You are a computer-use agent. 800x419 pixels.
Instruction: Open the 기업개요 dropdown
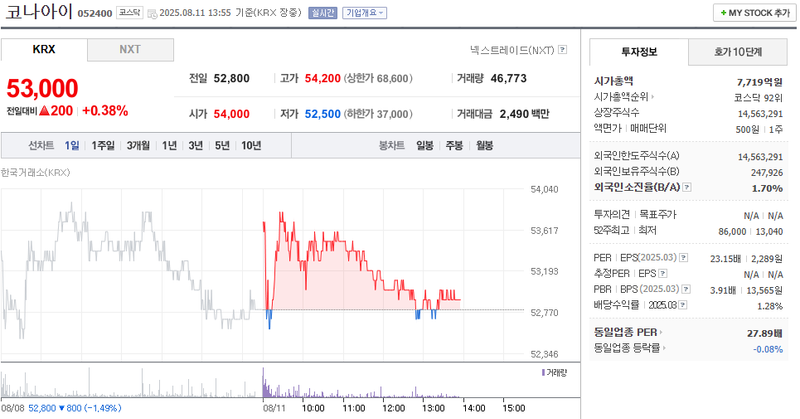[x=365, y=13]
